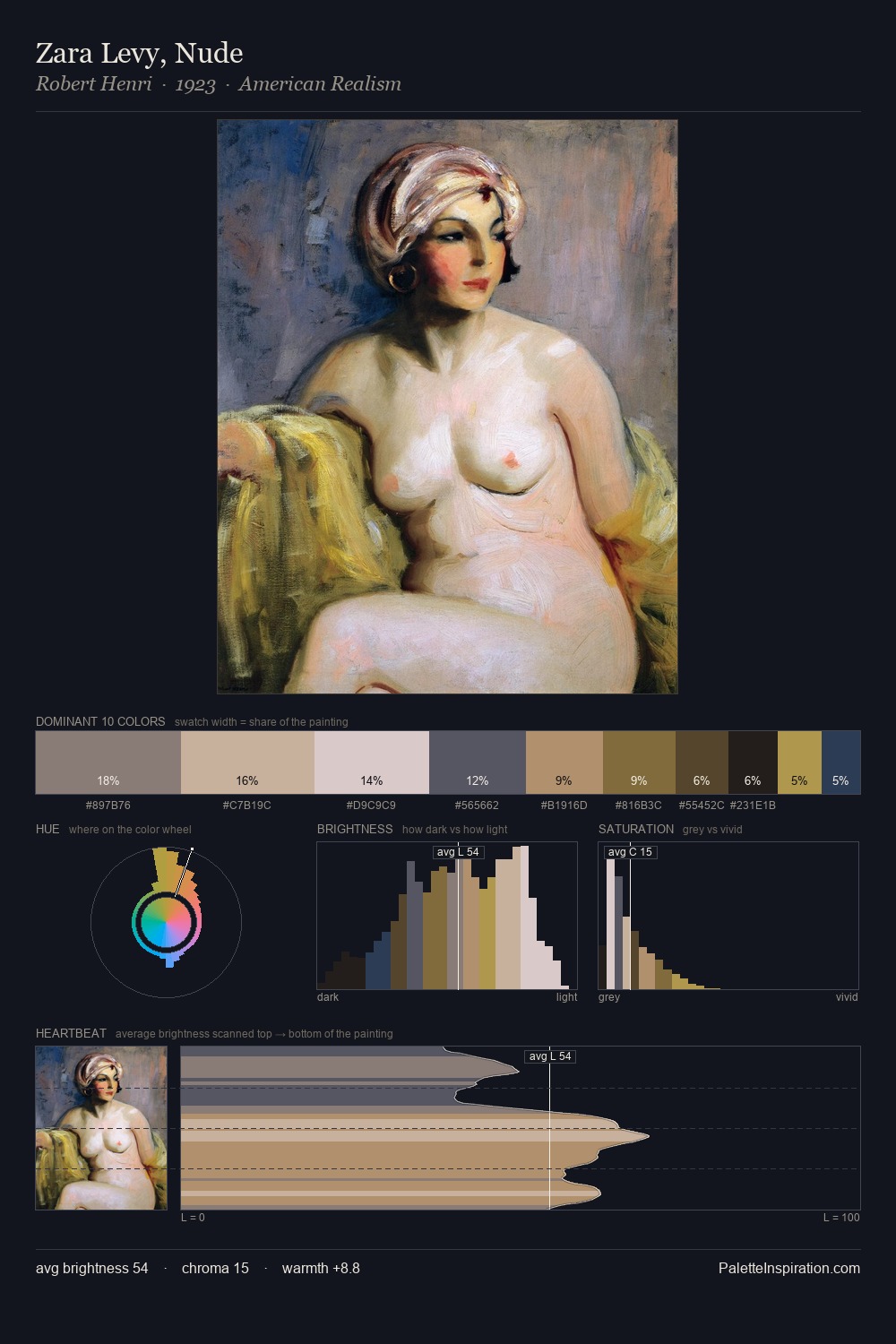
Task: Click the 'avg L 54' label in Brightness histogram
Action: [458, 852]
